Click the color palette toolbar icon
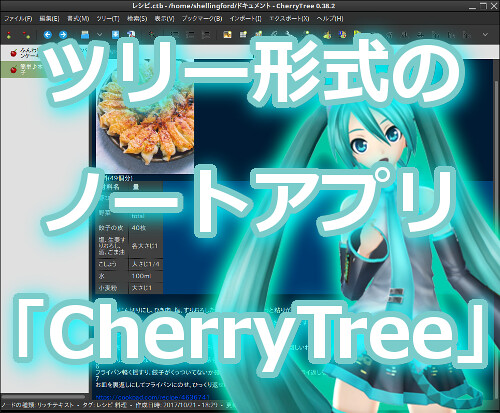This screenshot has height=413, width=500. pyautogui.click(x=342, y=35)
